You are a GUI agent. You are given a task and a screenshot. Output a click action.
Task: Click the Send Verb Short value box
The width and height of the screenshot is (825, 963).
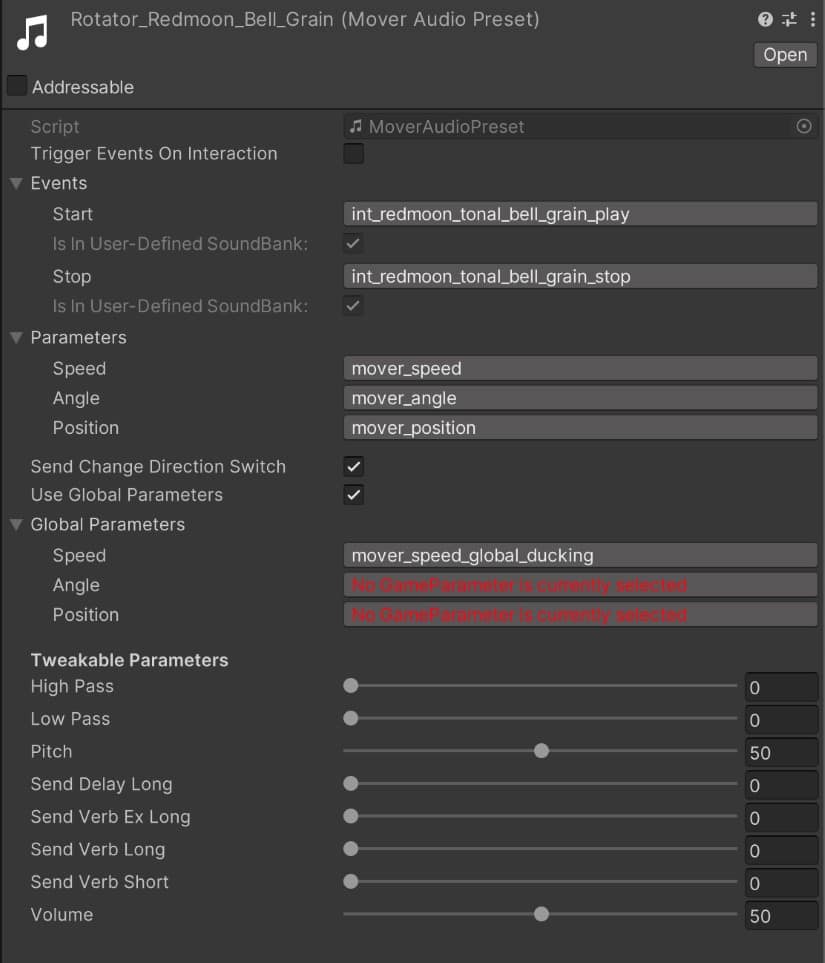(x=781, y=883)
